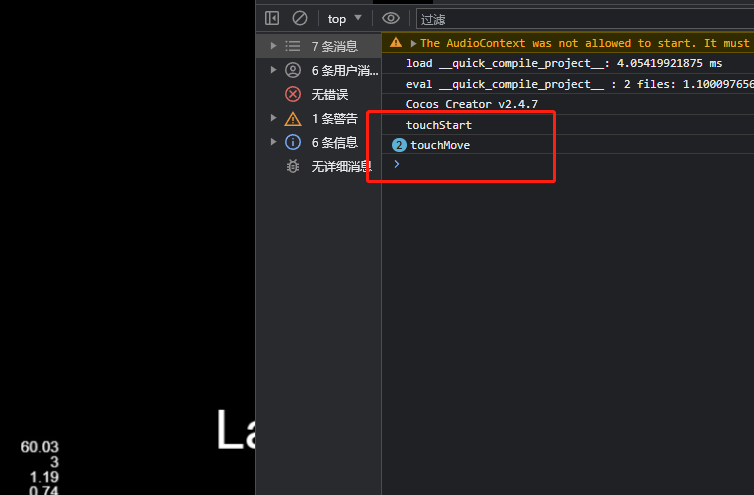
Task: Click the touchMove log line
Action: click(567, 145)
